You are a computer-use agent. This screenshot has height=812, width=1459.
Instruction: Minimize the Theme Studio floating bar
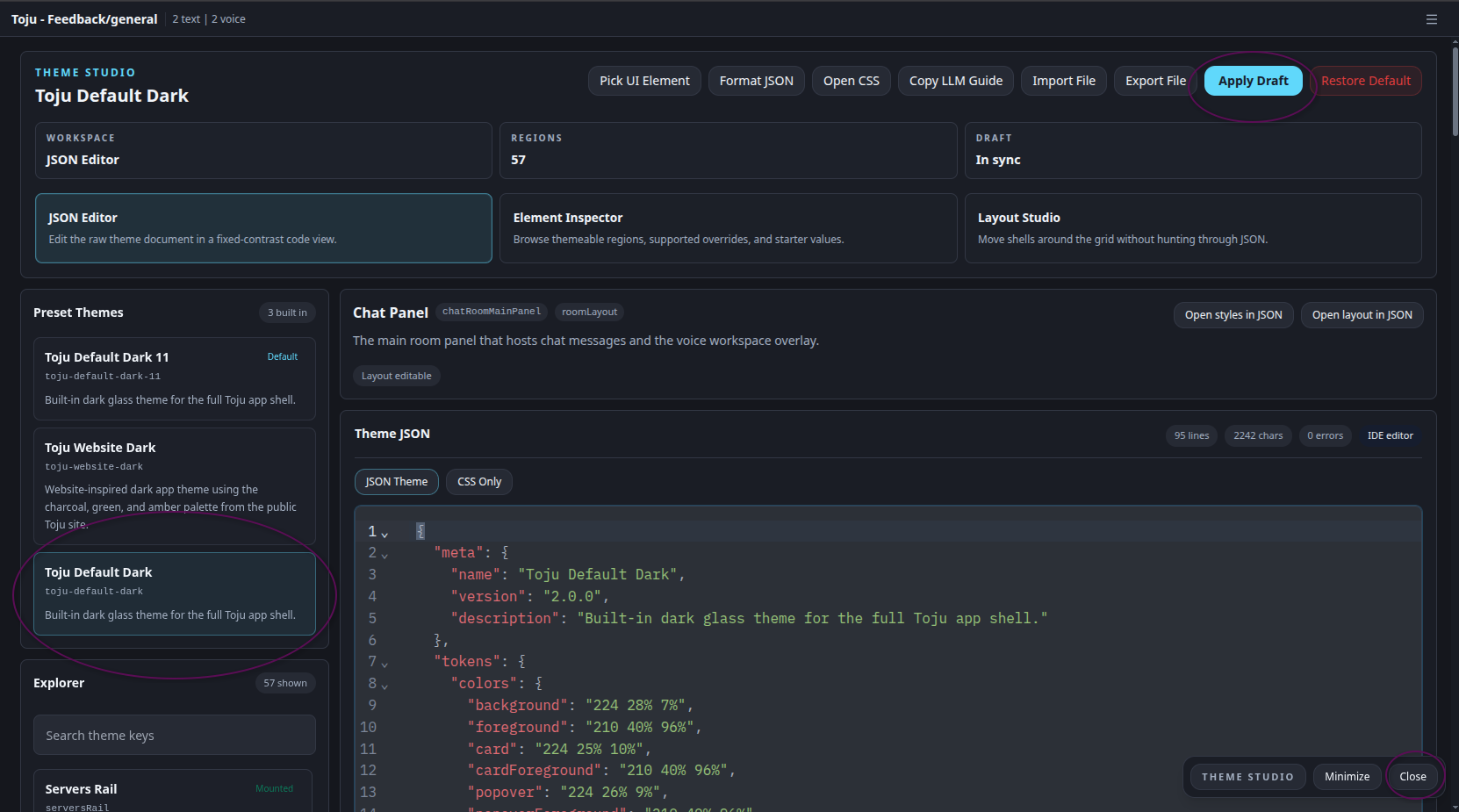click(x=1347, y=777)
